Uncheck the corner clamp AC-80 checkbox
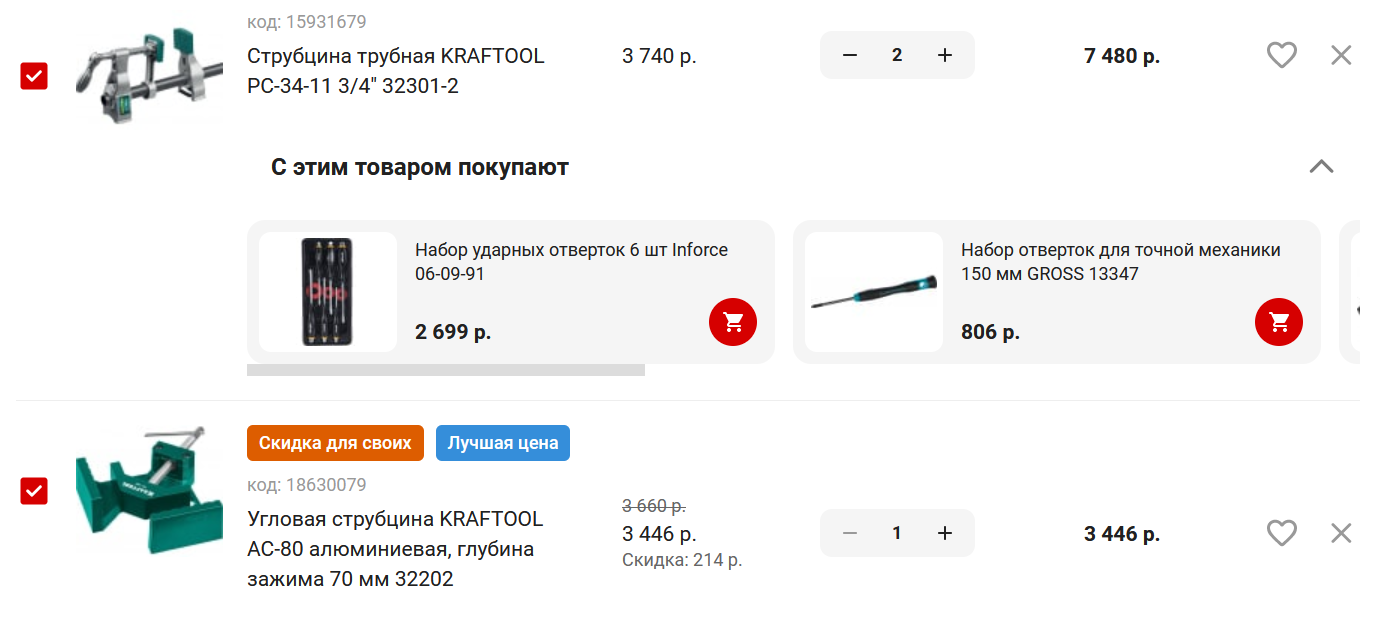1388x618 pixels. tap(34, 490)
